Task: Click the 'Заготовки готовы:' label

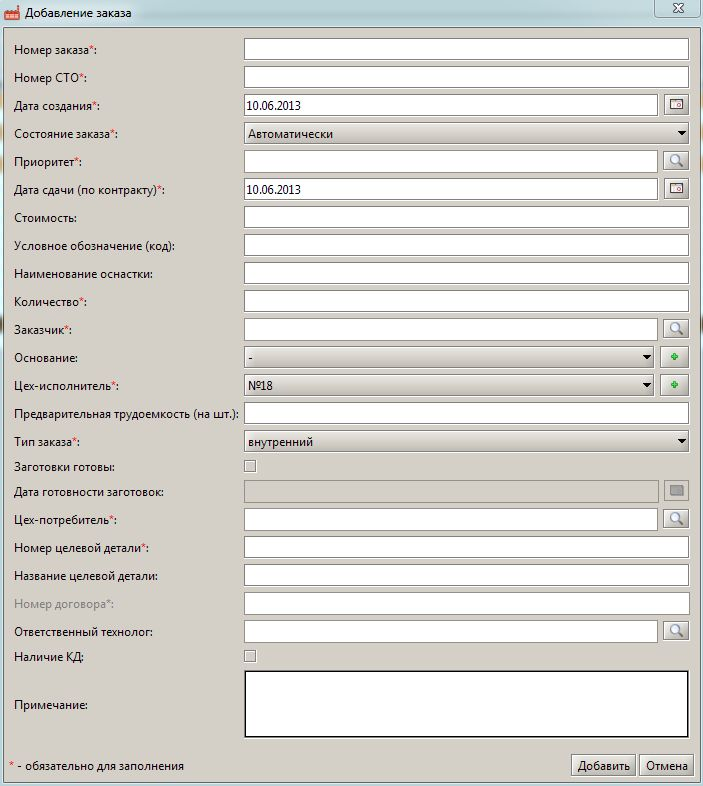Action: click(x=64, y=467)
